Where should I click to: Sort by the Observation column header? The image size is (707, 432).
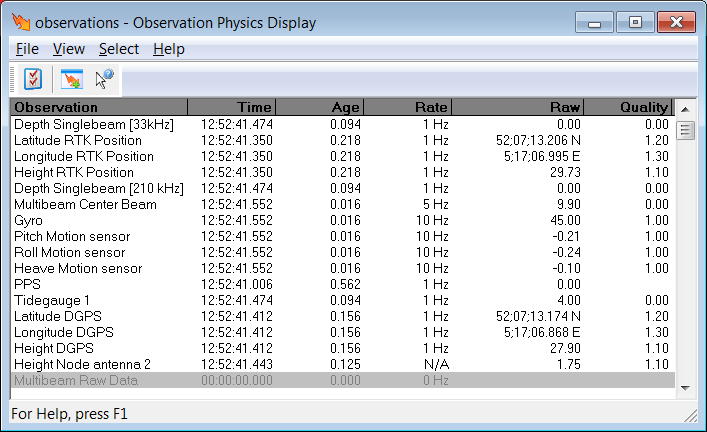tap(98, 107)
